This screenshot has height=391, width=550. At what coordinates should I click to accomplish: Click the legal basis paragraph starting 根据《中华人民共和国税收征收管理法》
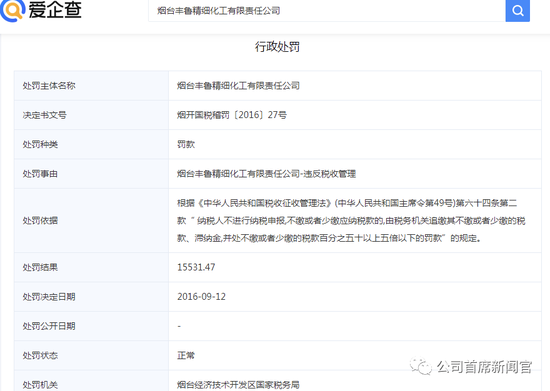click(x=351, y=221)
